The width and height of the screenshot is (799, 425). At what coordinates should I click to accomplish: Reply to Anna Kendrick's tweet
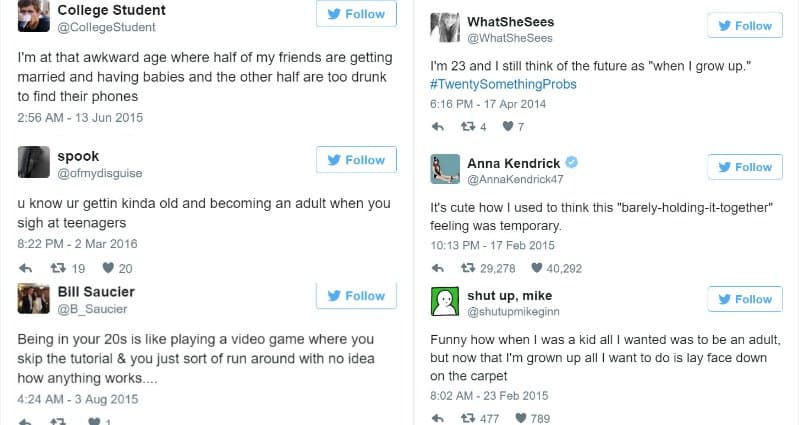[x=437, y=268]
